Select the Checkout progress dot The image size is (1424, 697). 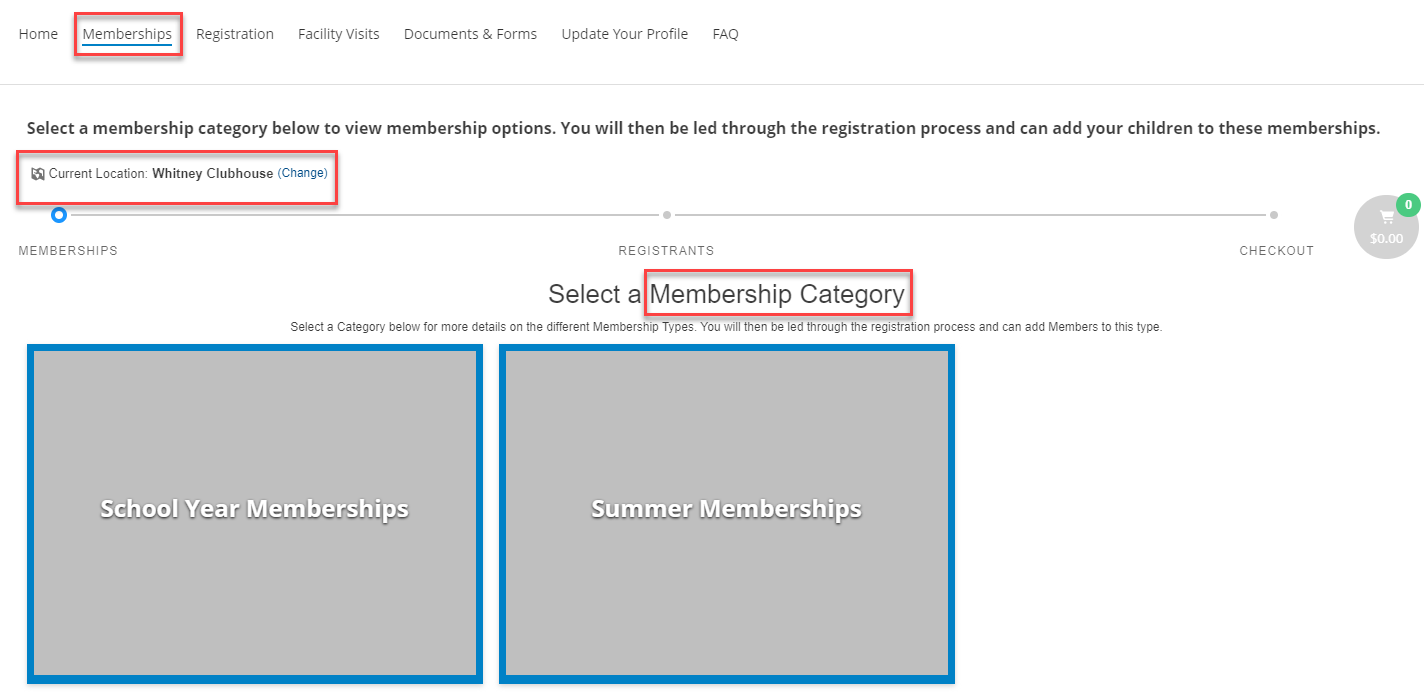[x=1274, y=214]
